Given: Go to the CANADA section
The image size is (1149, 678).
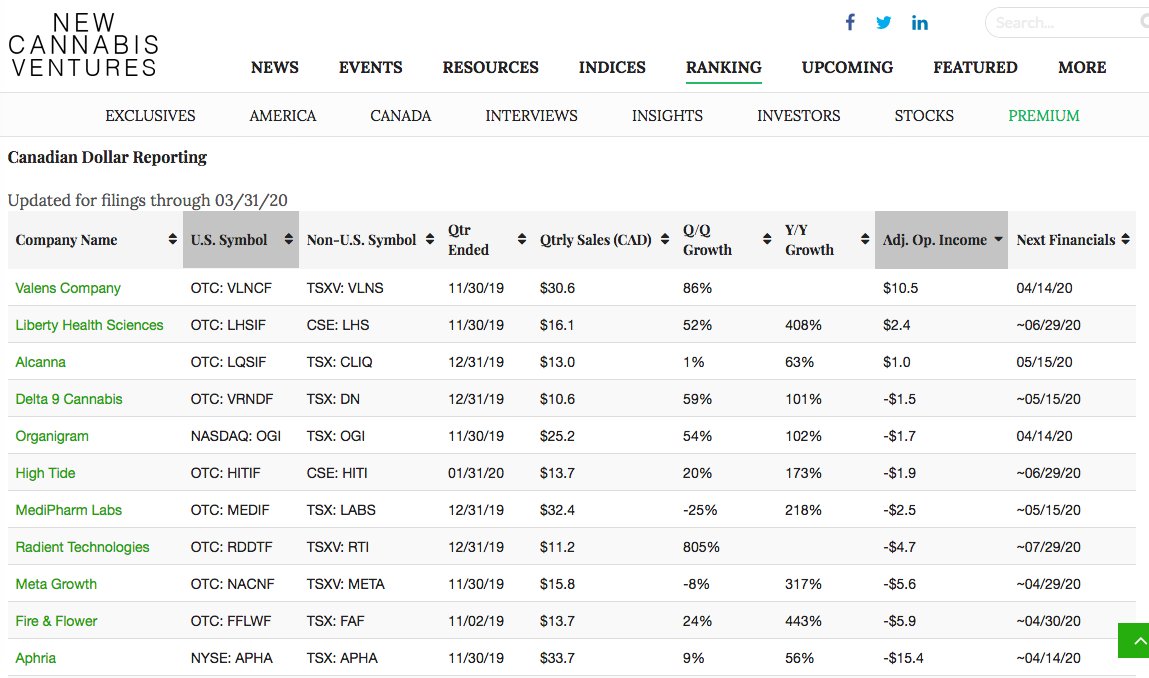Looking at the screenshot, I should tap(401, 116).
